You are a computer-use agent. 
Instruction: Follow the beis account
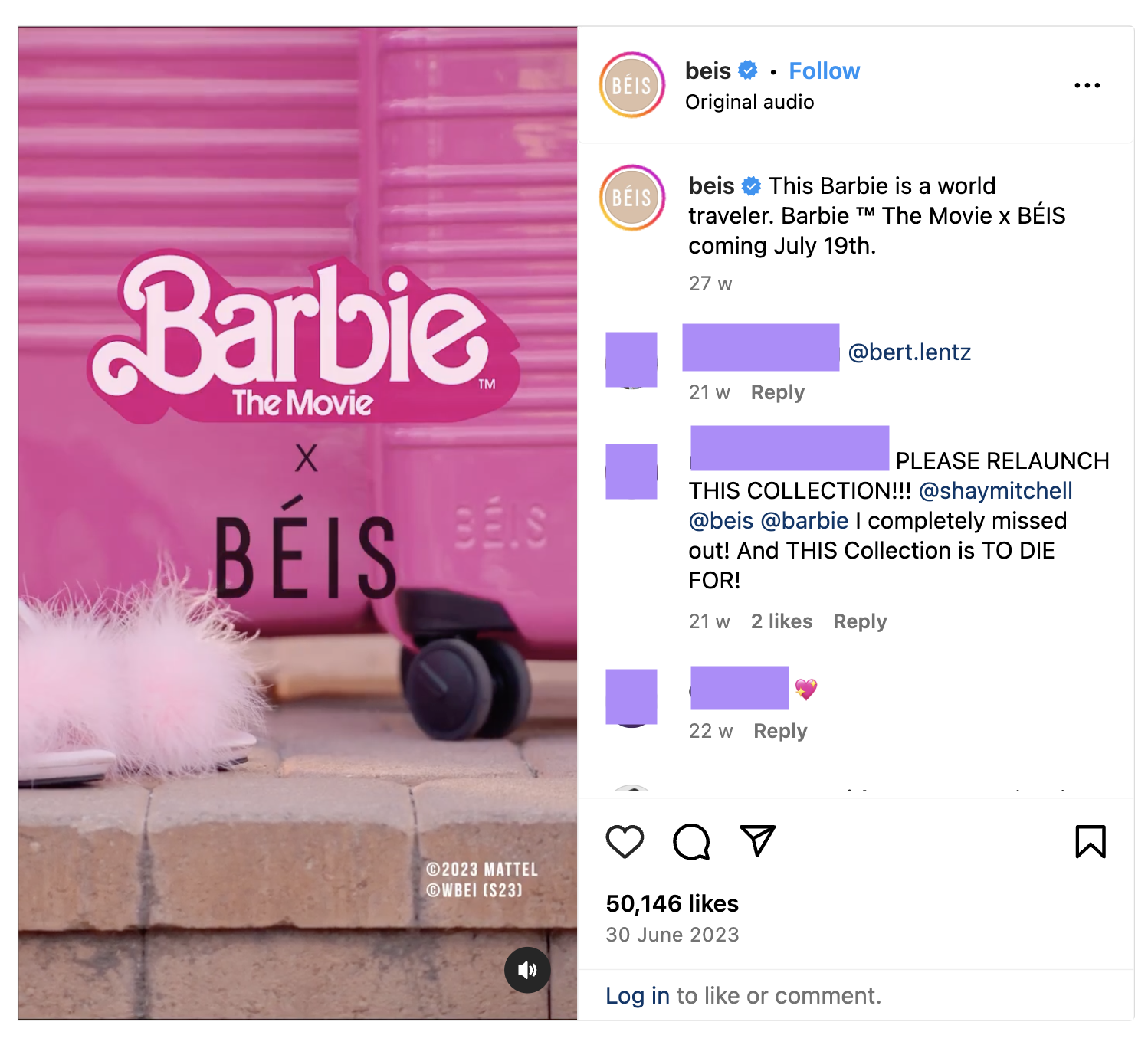click(x=824, y=70)
